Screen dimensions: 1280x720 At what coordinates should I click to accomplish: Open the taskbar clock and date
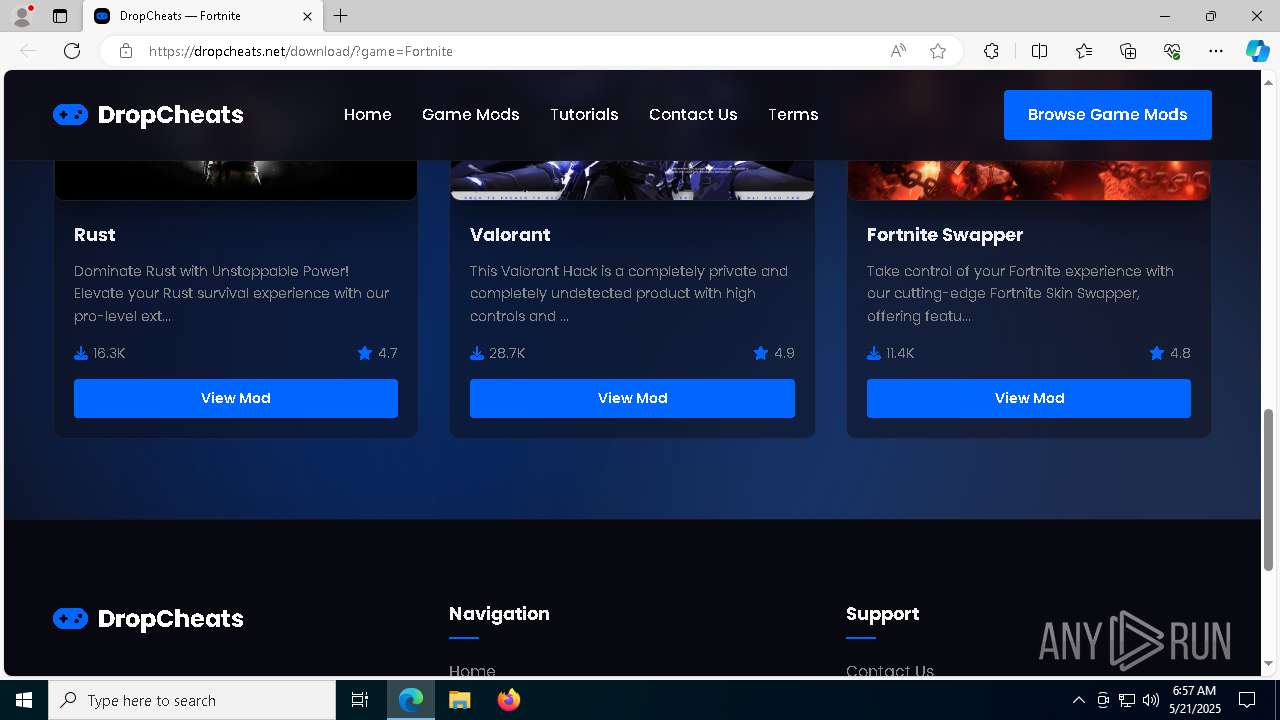tap(1194, 700)
